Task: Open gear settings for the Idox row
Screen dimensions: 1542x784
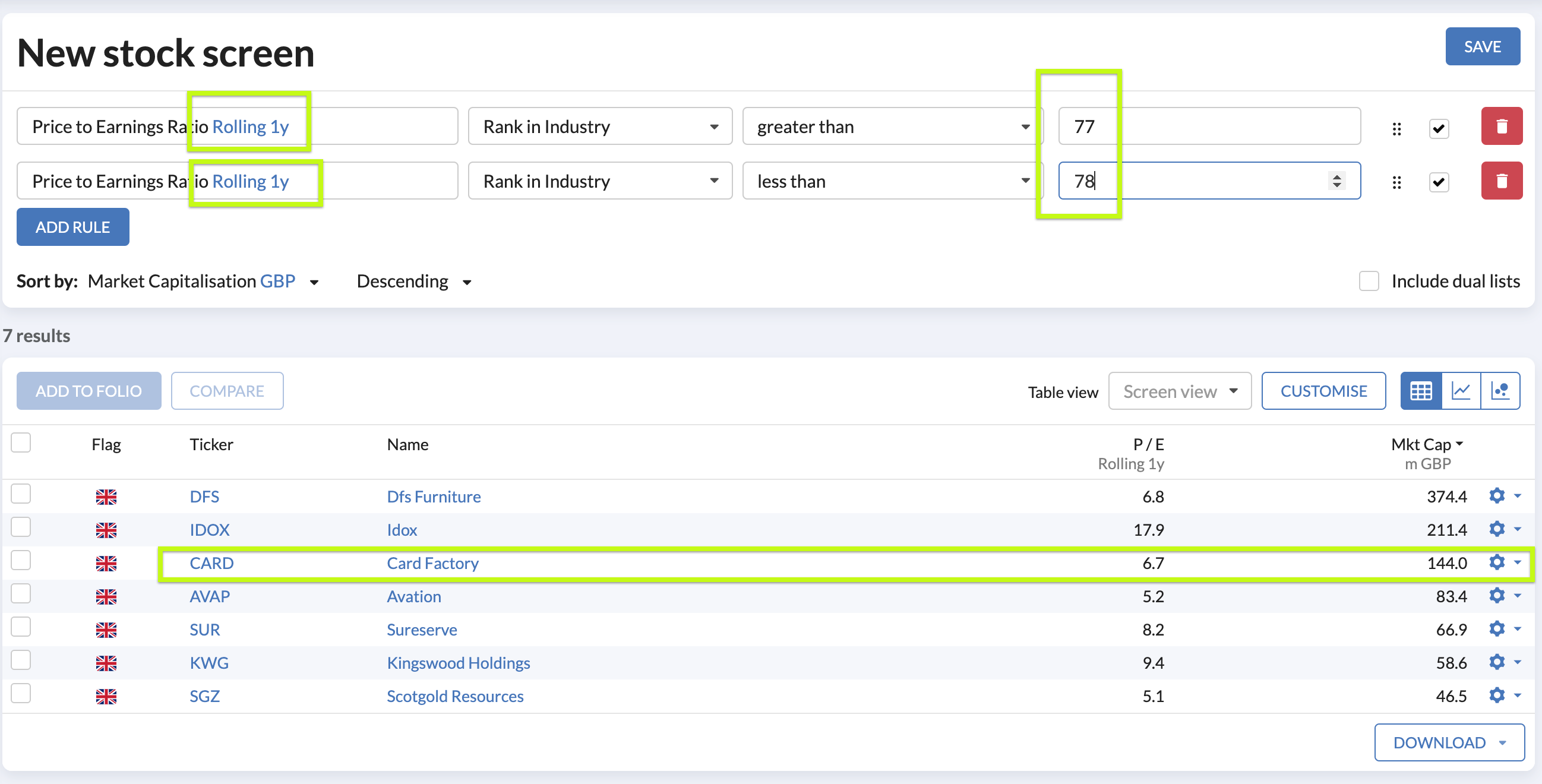Action: point(1496,529)
